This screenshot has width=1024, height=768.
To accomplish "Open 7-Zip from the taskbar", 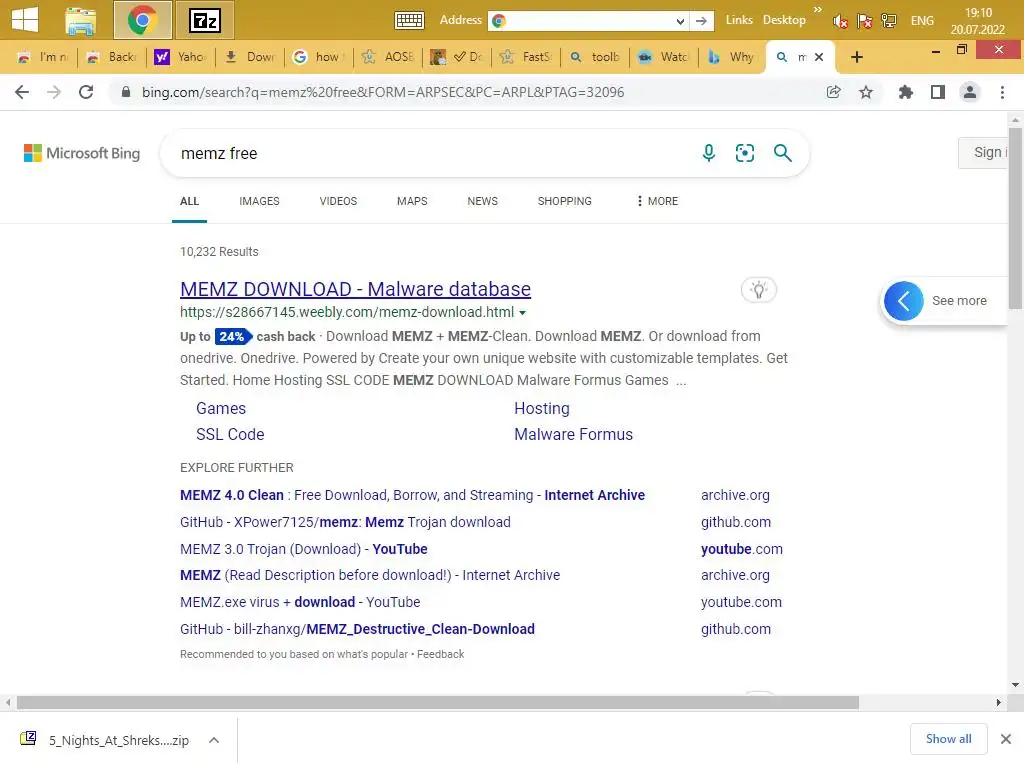I will tap(205, 21).
